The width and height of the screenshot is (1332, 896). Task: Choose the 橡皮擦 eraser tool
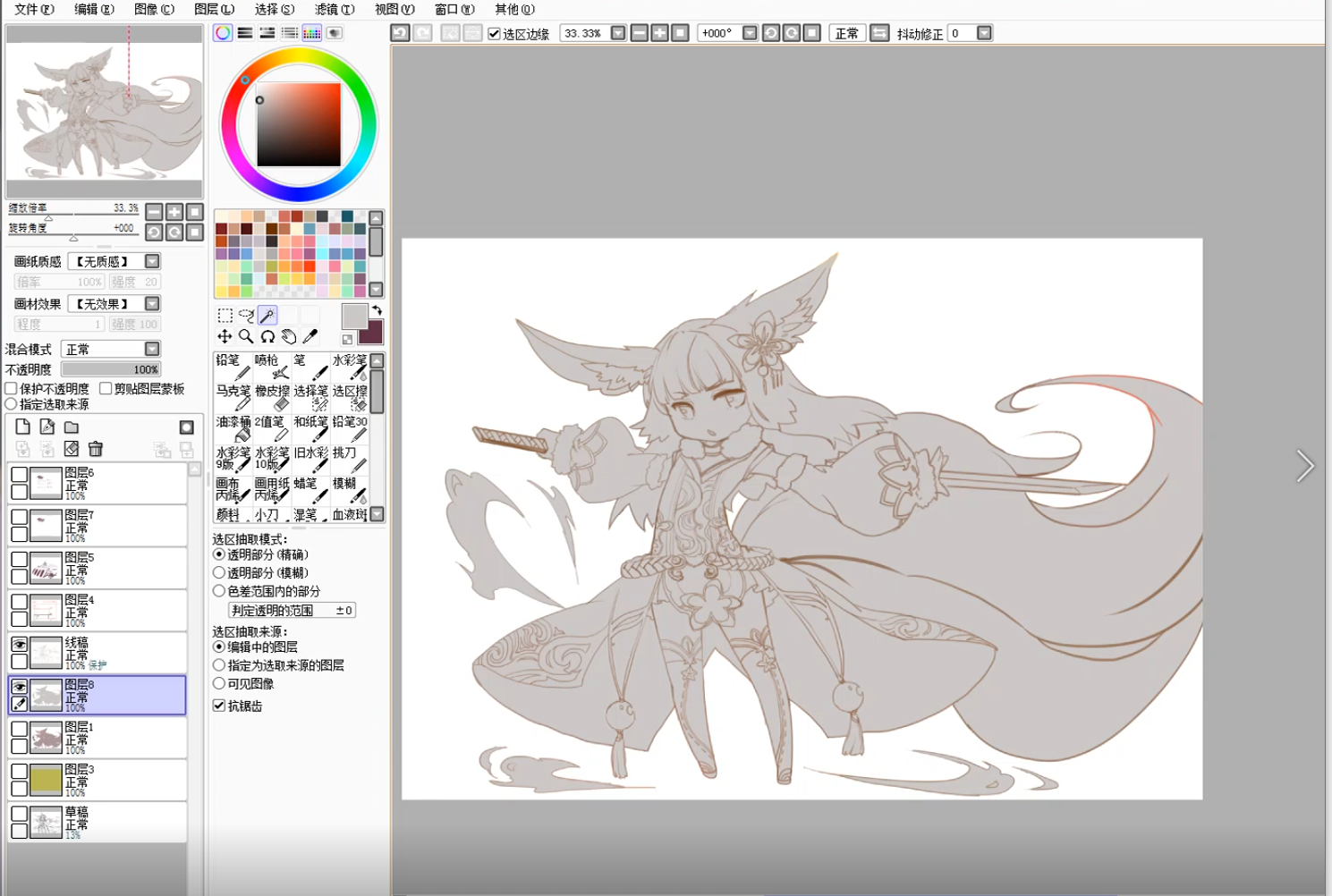click(x=271, y=398)
